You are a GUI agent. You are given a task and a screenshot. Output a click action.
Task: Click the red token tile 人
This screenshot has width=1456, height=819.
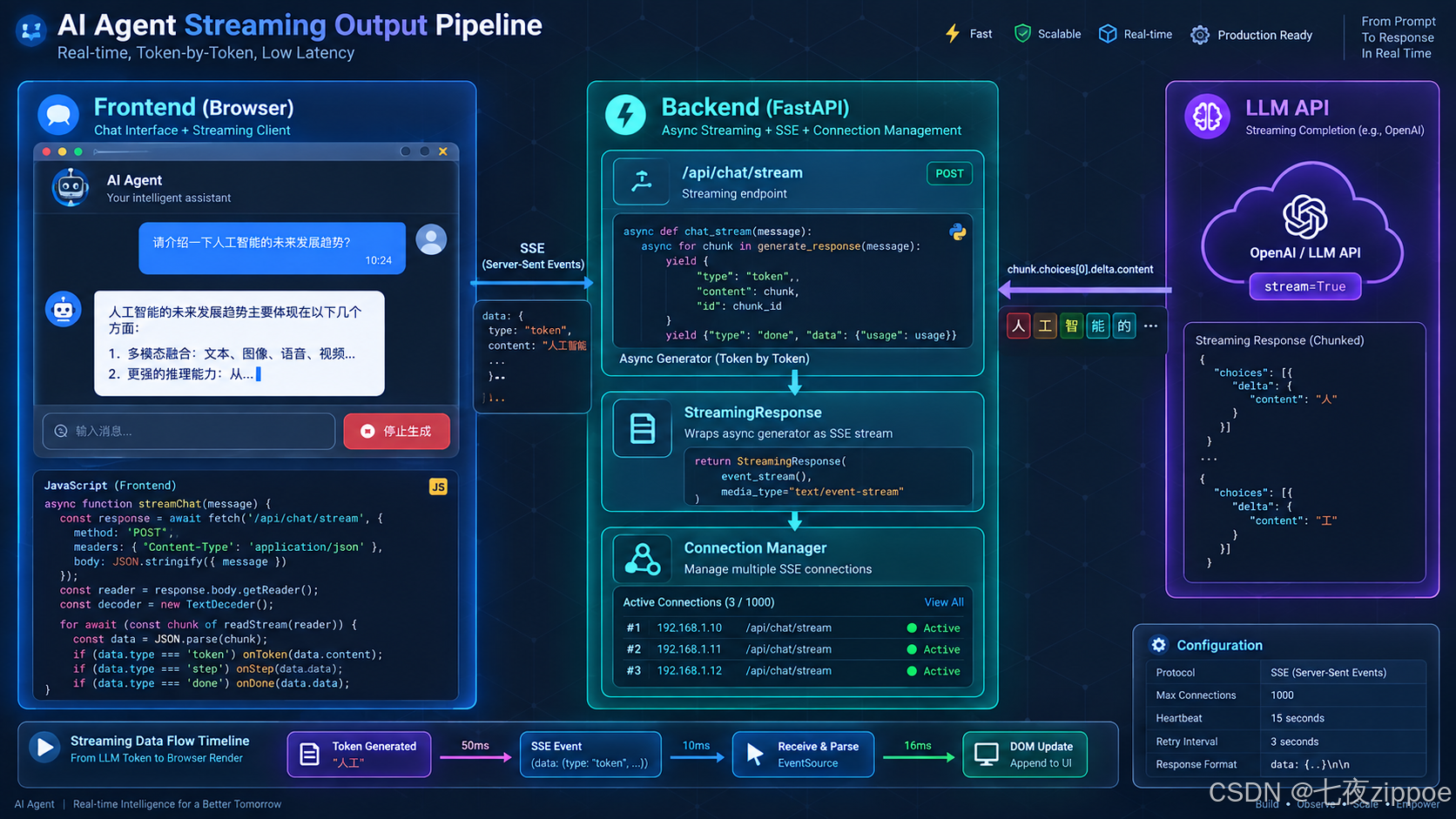[x=1019, y=326]
